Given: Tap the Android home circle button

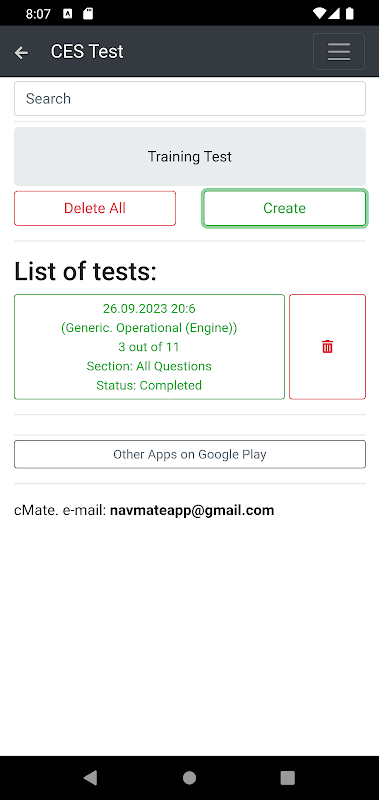Looking at the screenshot, I should 189,777.
